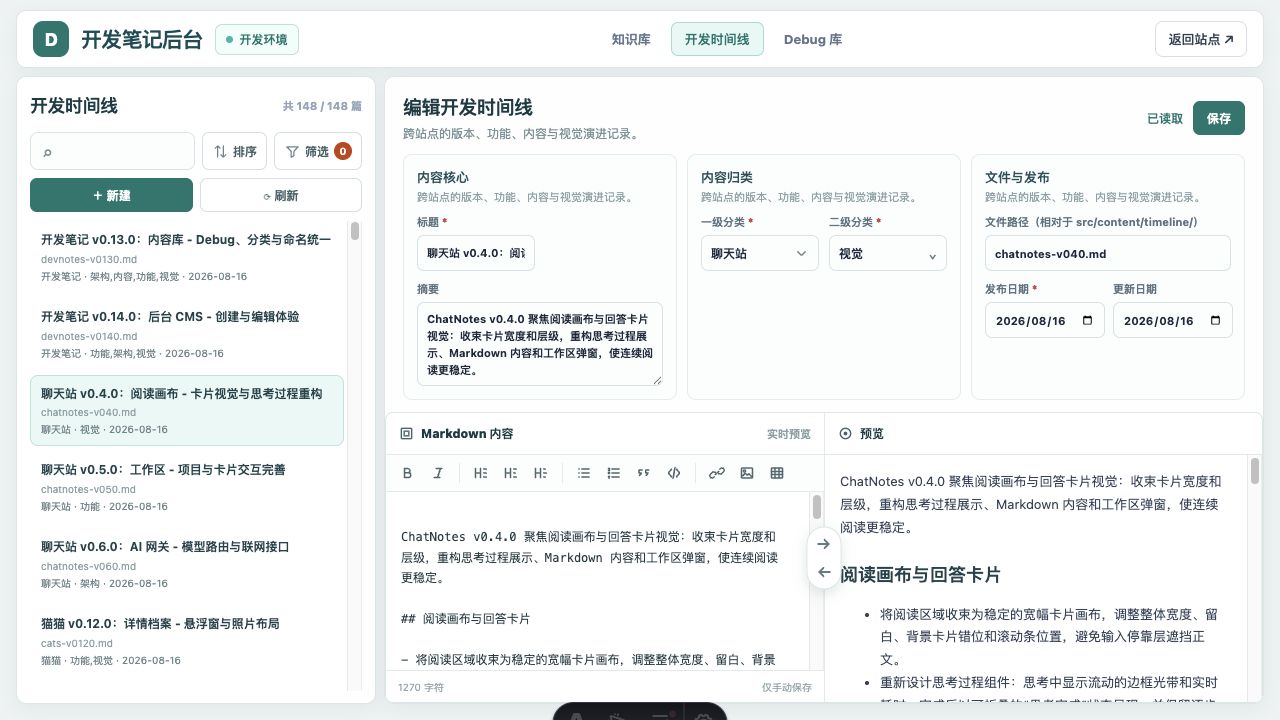The width and height of the screenshot is (1280, 720).
Task: Open entry 开发笔记 v0.14.0
Action: 187,334
